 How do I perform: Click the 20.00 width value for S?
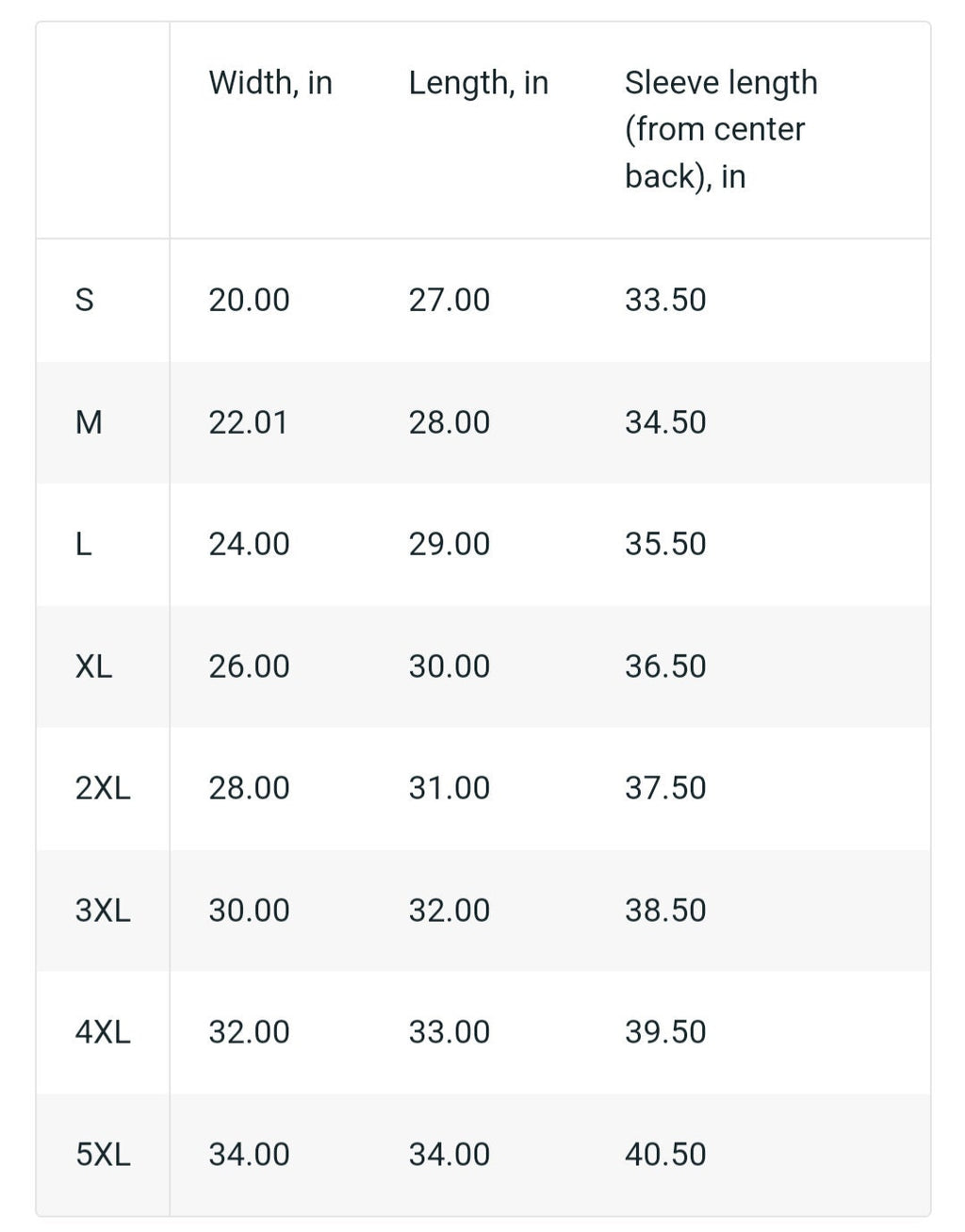[249, 300]
